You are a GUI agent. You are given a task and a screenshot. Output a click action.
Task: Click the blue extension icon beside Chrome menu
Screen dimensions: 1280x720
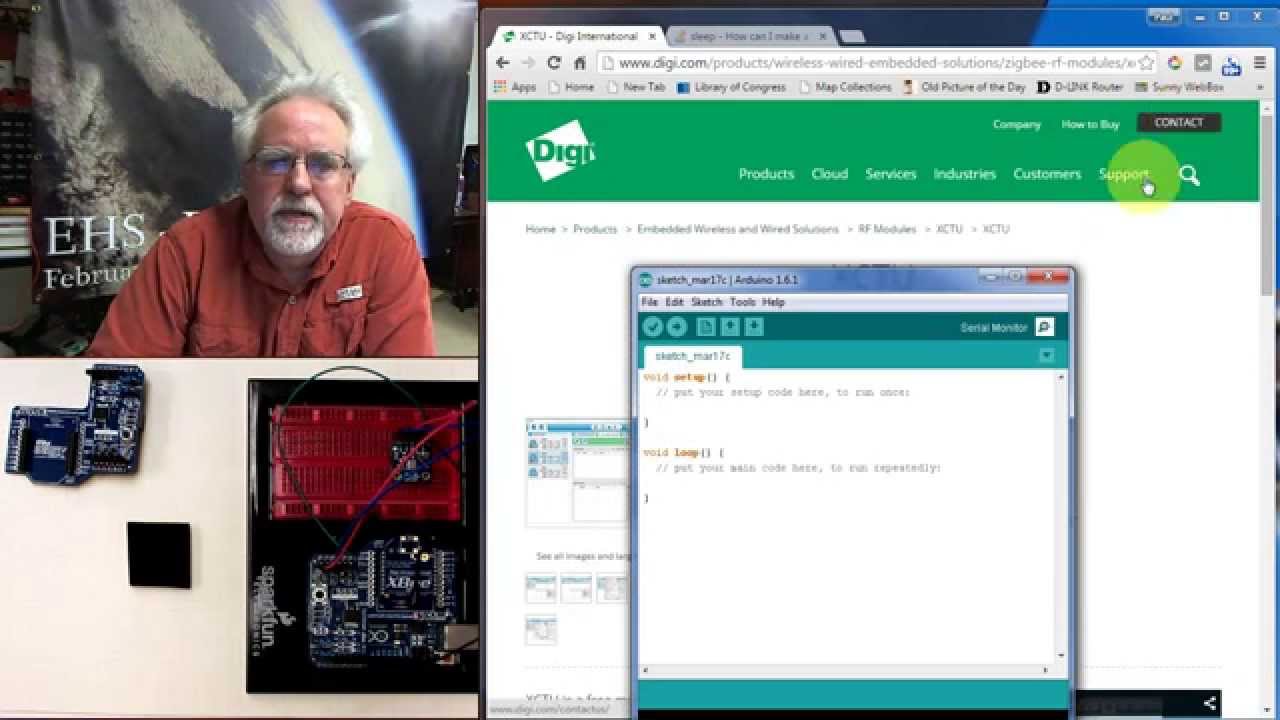pos(1231,65)
